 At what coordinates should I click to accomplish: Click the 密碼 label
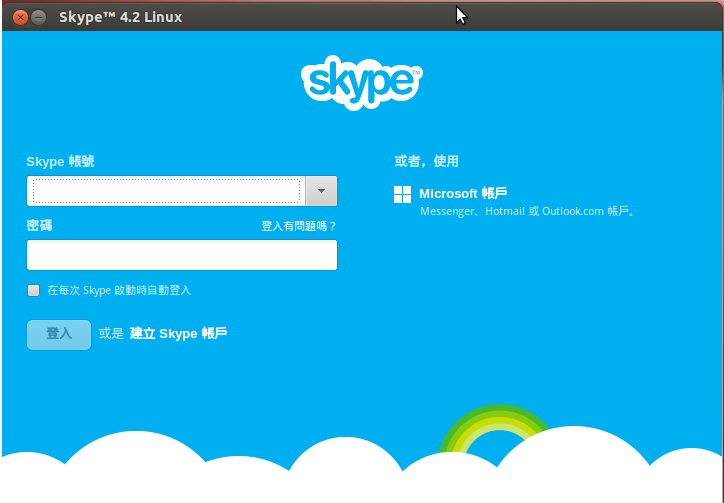39,226
